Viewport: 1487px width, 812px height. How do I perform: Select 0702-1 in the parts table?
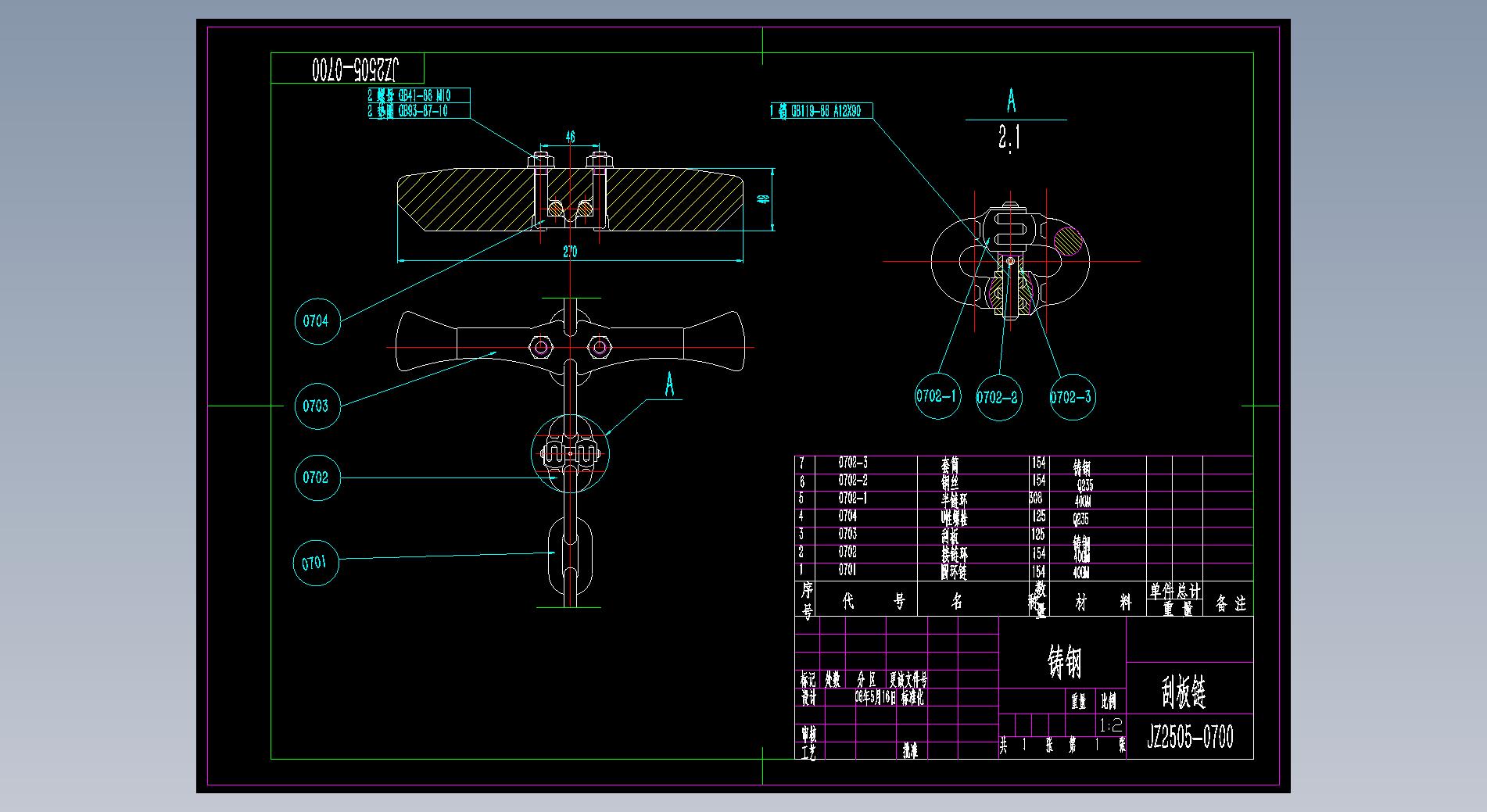[853, 498]
